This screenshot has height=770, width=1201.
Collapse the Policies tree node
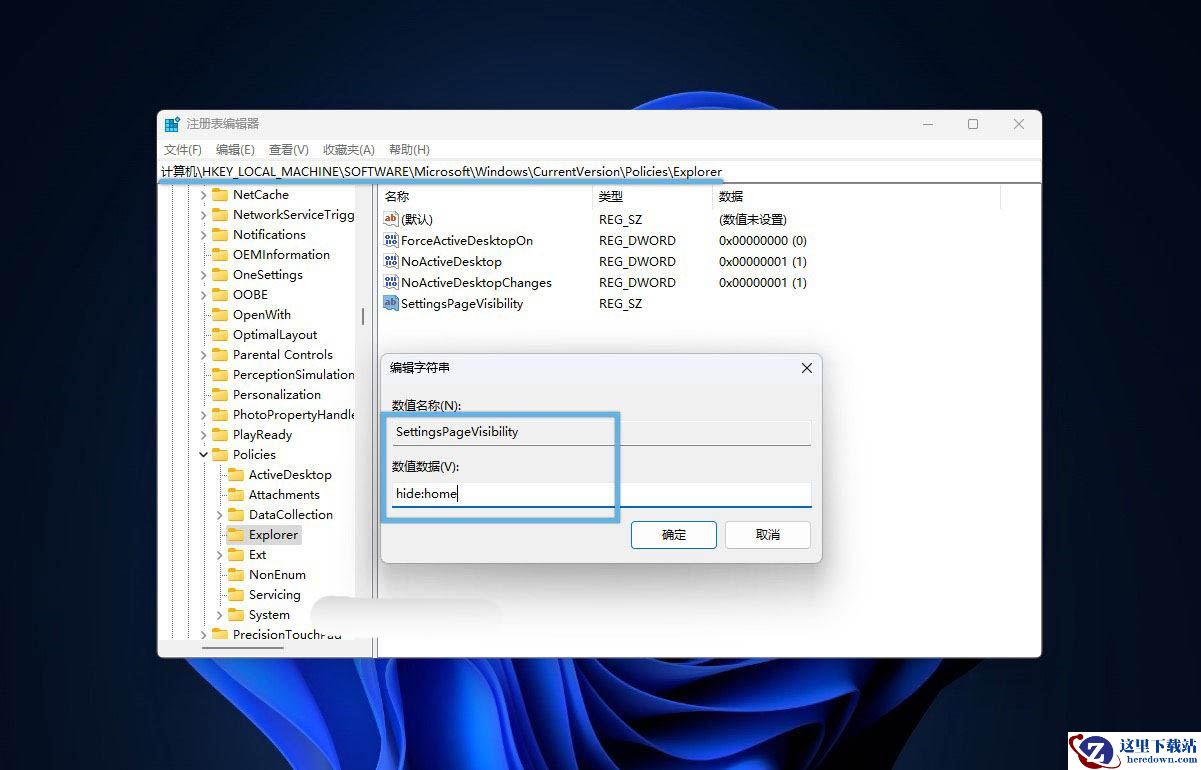click(204, 455)
